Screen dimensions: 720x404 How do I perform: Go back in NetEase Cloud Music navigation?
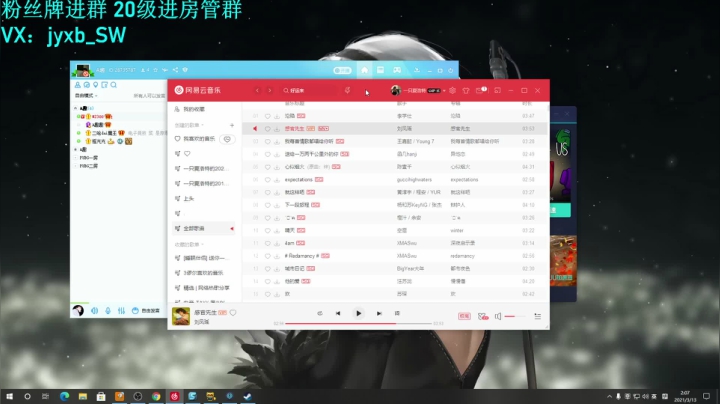(x=257, y=90)
